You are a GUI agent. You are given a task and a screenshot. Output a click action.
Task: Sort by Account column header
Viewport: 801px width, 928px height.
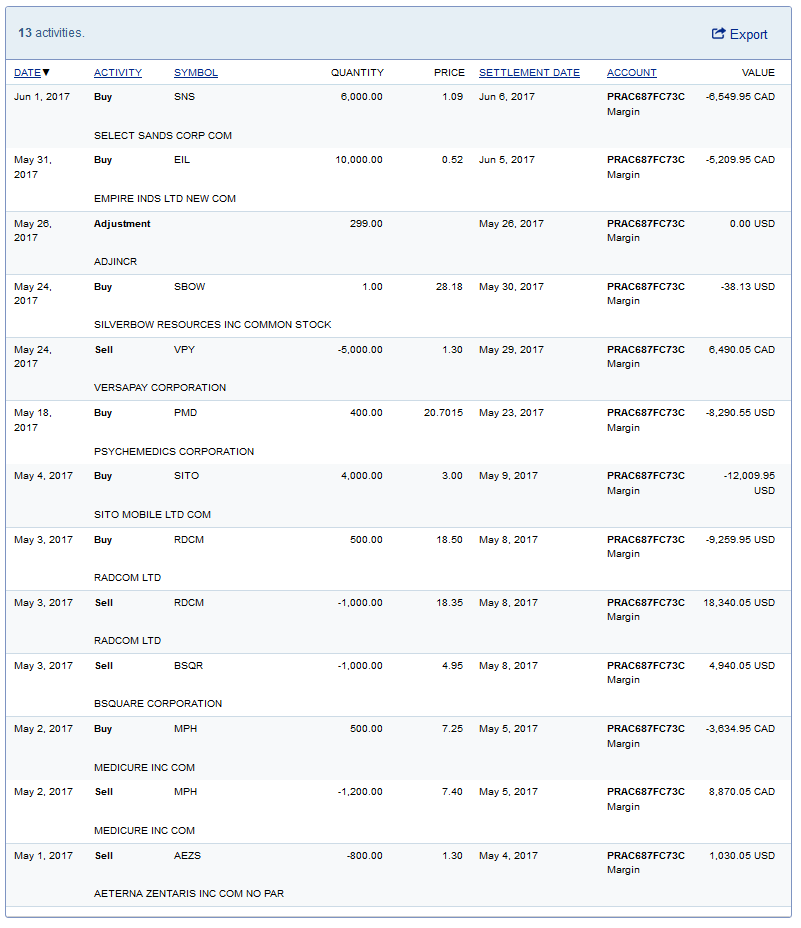(x=631, y=73)
